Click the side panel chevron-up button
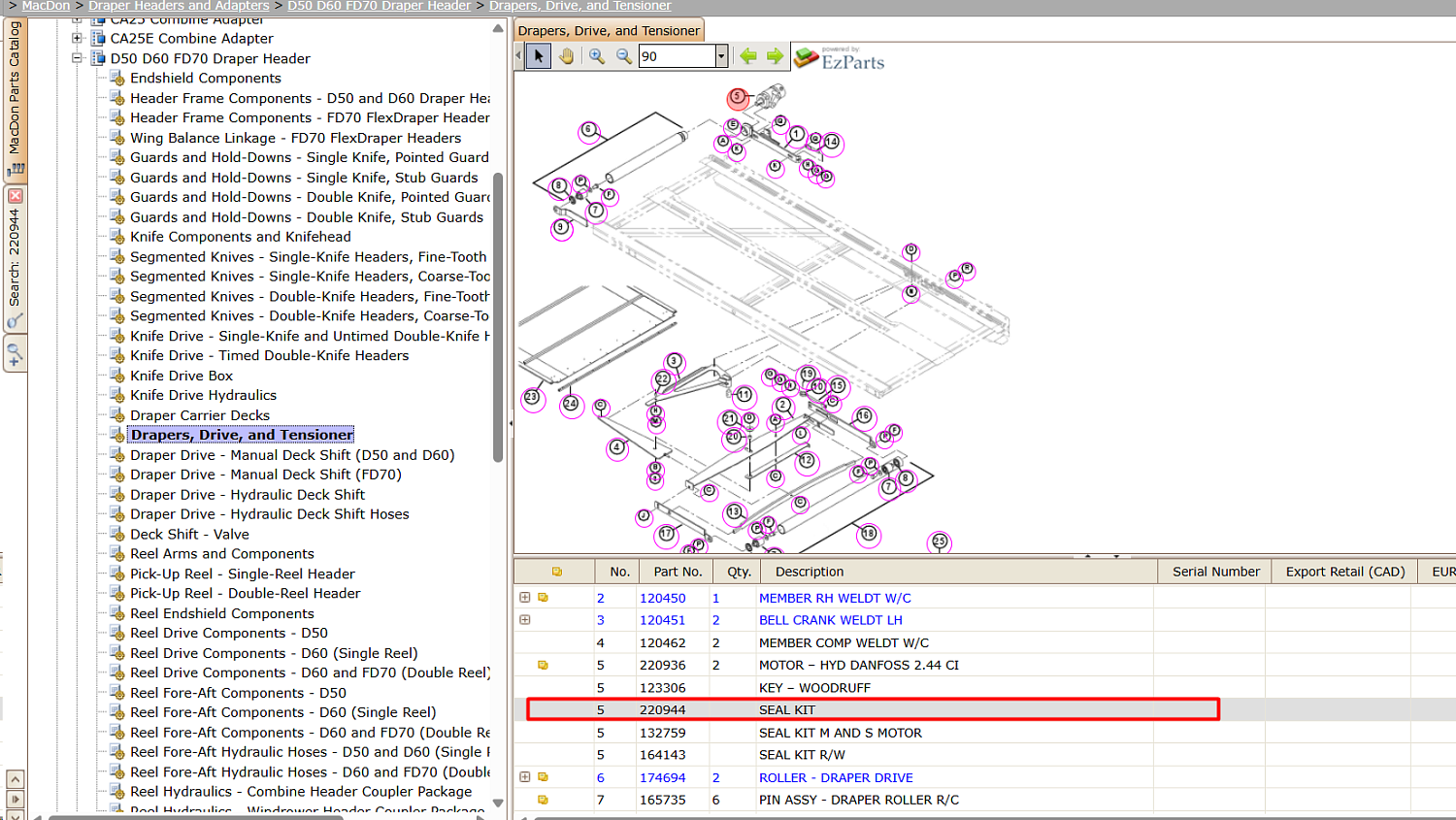Image resolution: width=1456 pixels, height=820 pixels. click(15, 779)
